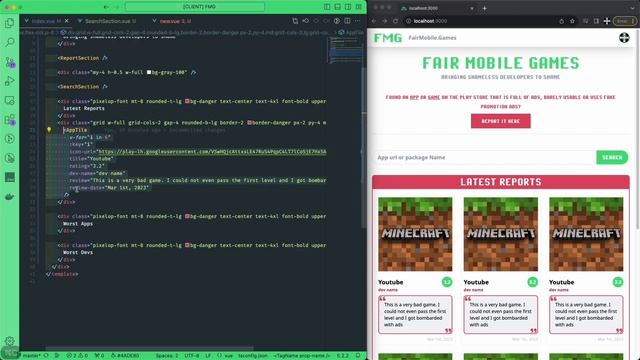The image size is (640, 360).
Task: Open middle Minecraft report thumbnail
Action: pos(500,234)
